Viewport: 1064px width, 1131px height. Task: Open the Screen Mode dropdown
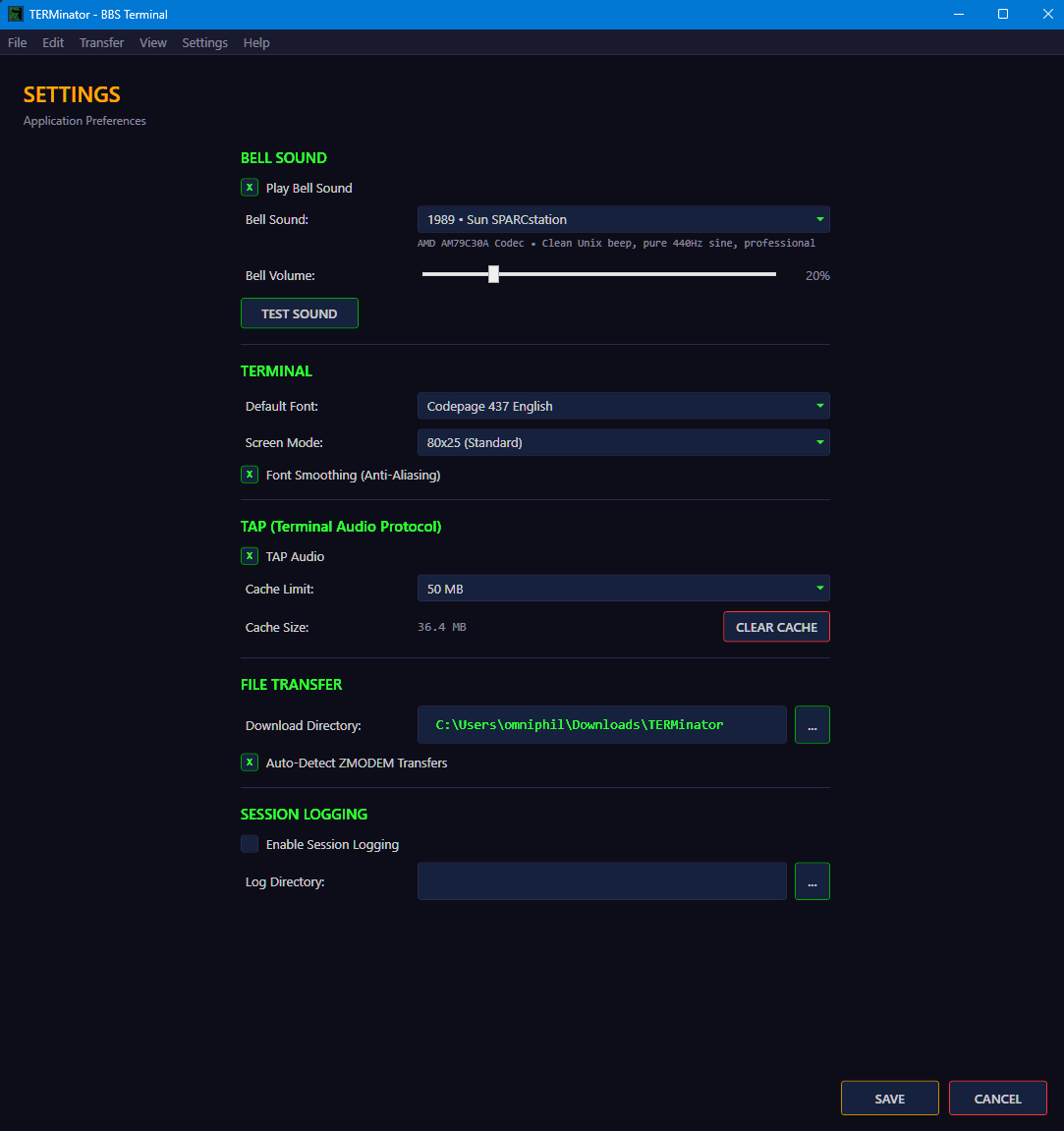click(x=623, y=442)
